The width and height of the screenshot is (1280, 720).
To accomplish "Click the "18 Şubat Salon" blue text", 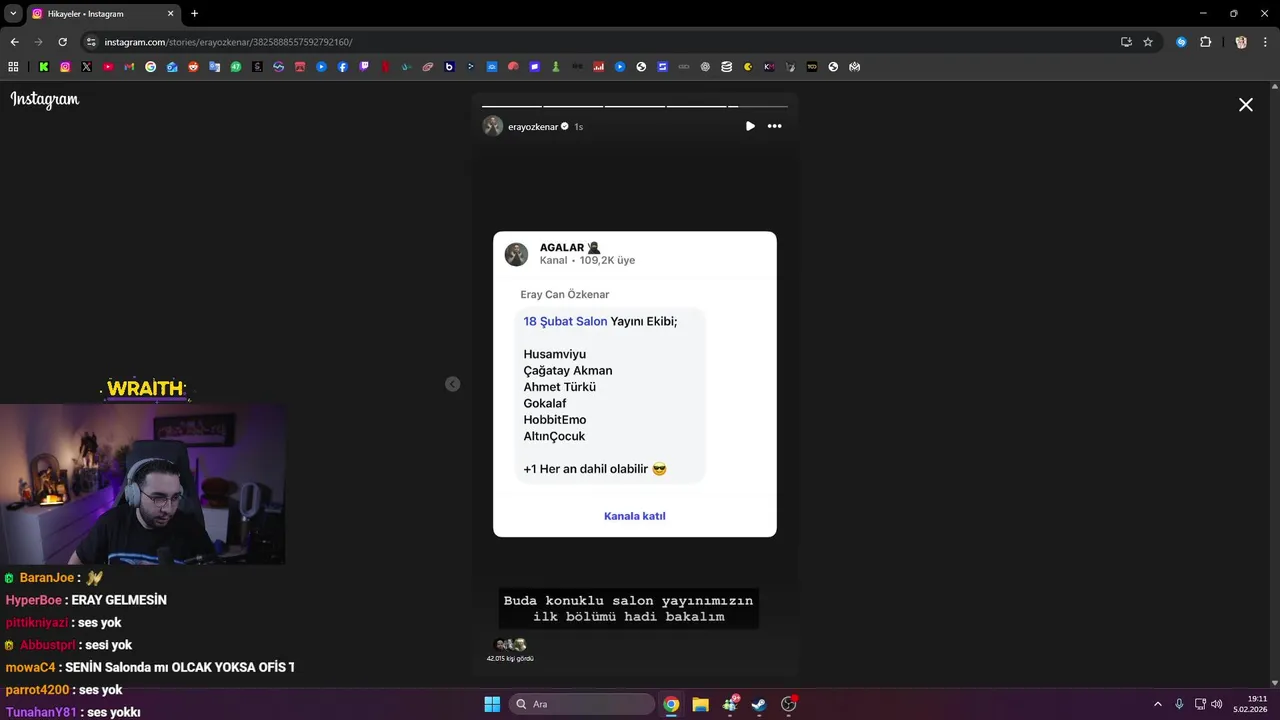I will (x=565, y=321).
